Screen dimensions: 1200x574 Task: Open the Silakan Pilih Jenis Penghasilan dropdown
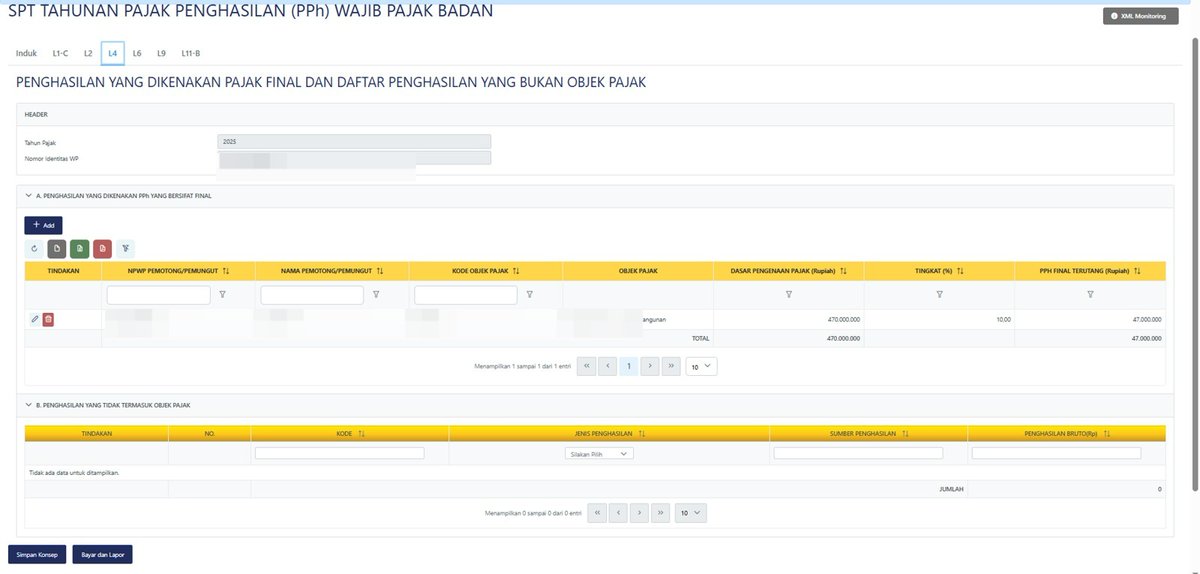[x=599, y=453]
